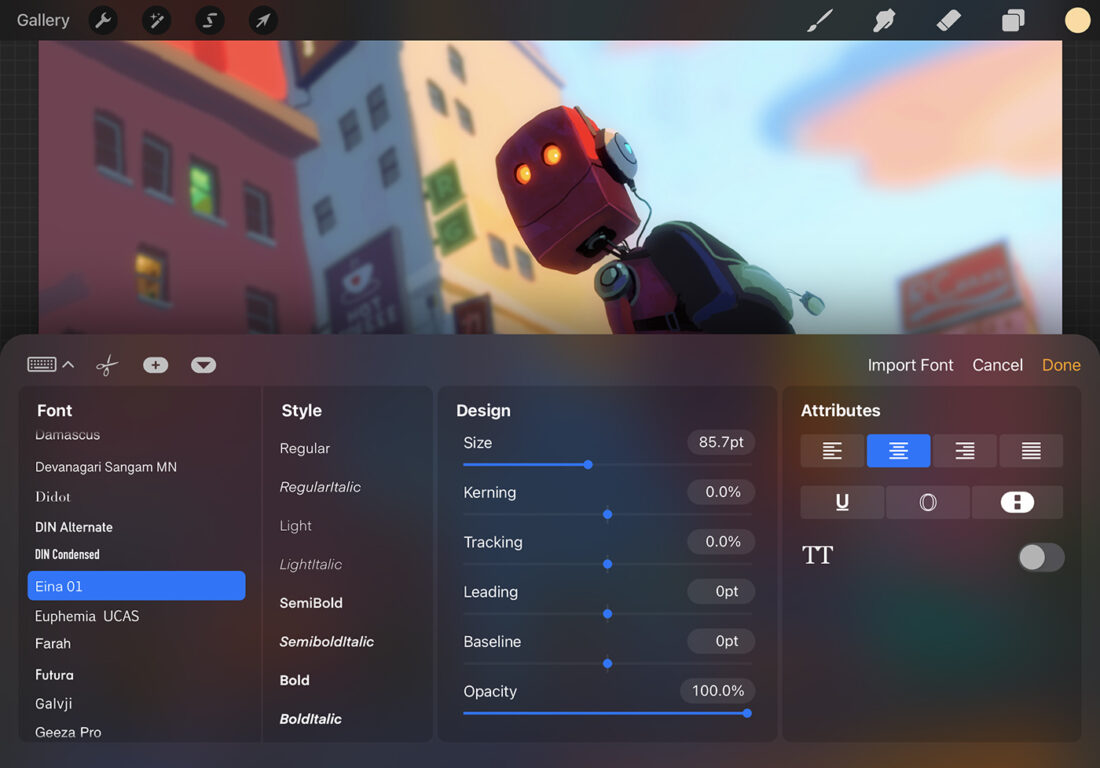Activate the Selection tool
This screenshot has height=768, width=1100.
point(209,20)
